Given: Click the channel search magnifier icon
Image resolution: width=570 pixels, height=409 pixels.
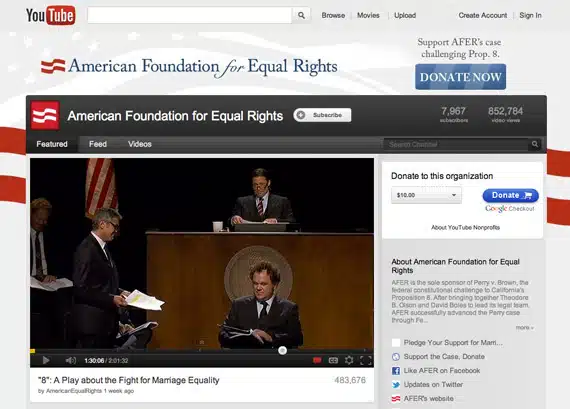Looking at the screenshot, I should click(x=535, y=144).
